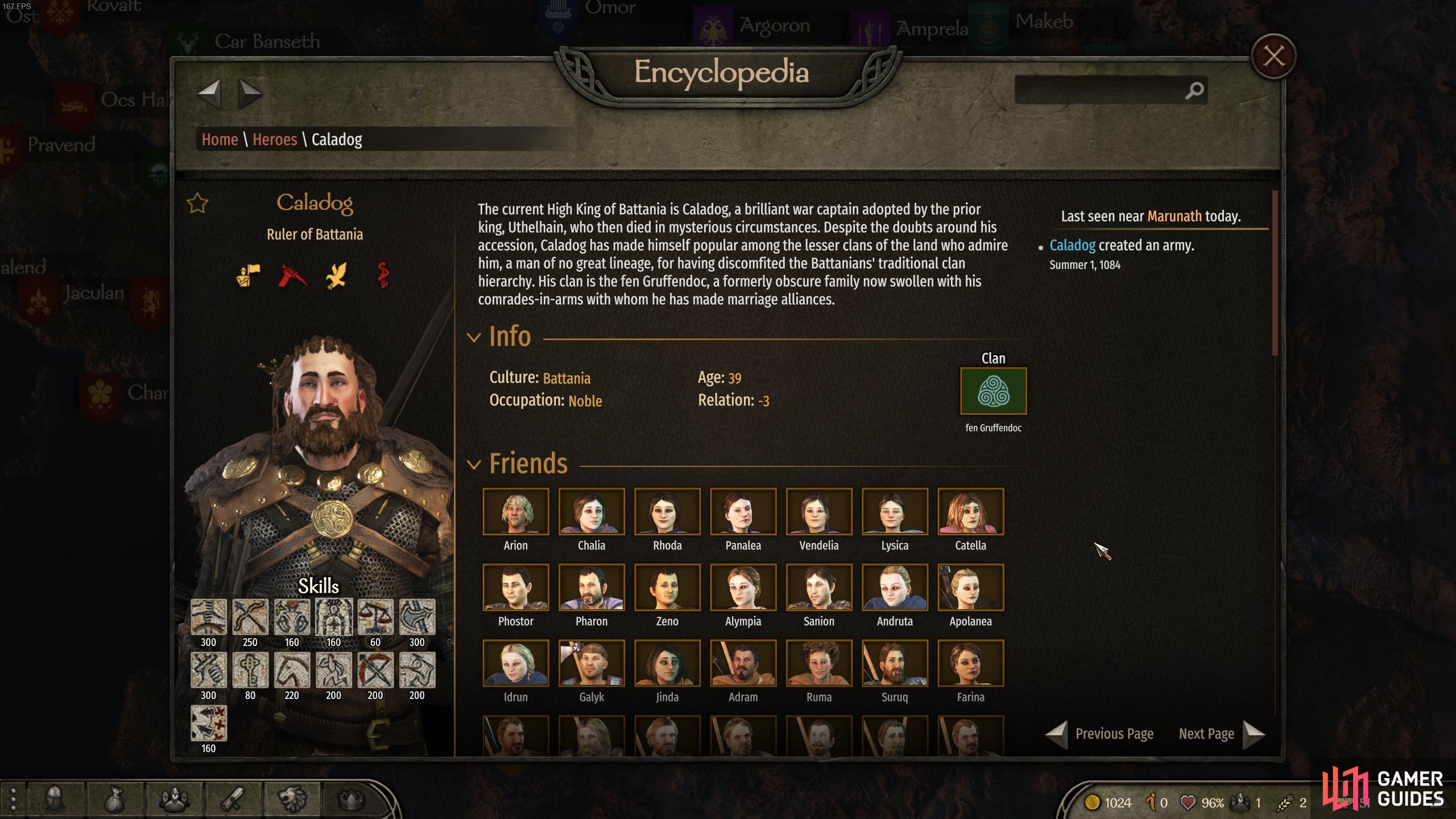Click the encyclopedia vertical scrollbar
The width and height of the screenshot is (1456, 819).
coord(1275,273)
